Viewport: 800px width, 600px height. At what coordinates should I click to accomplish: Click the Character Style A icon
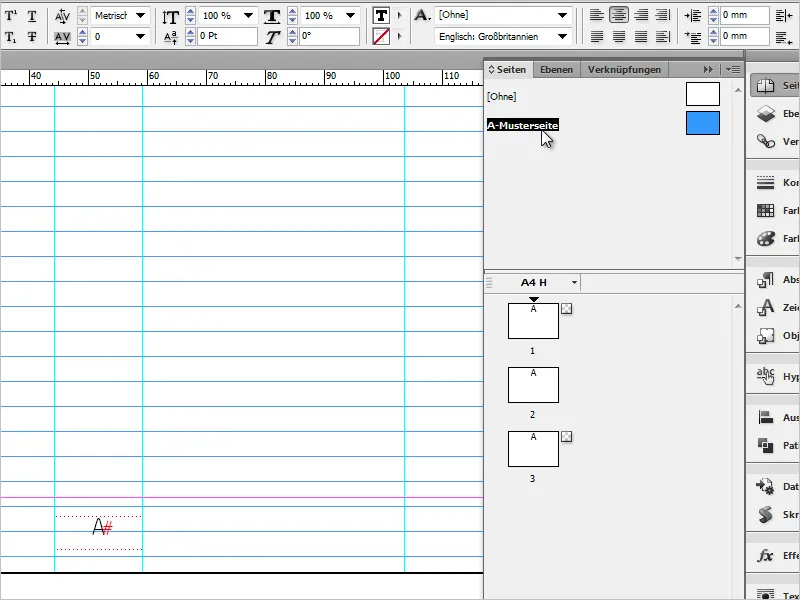[x=421, y=15]
